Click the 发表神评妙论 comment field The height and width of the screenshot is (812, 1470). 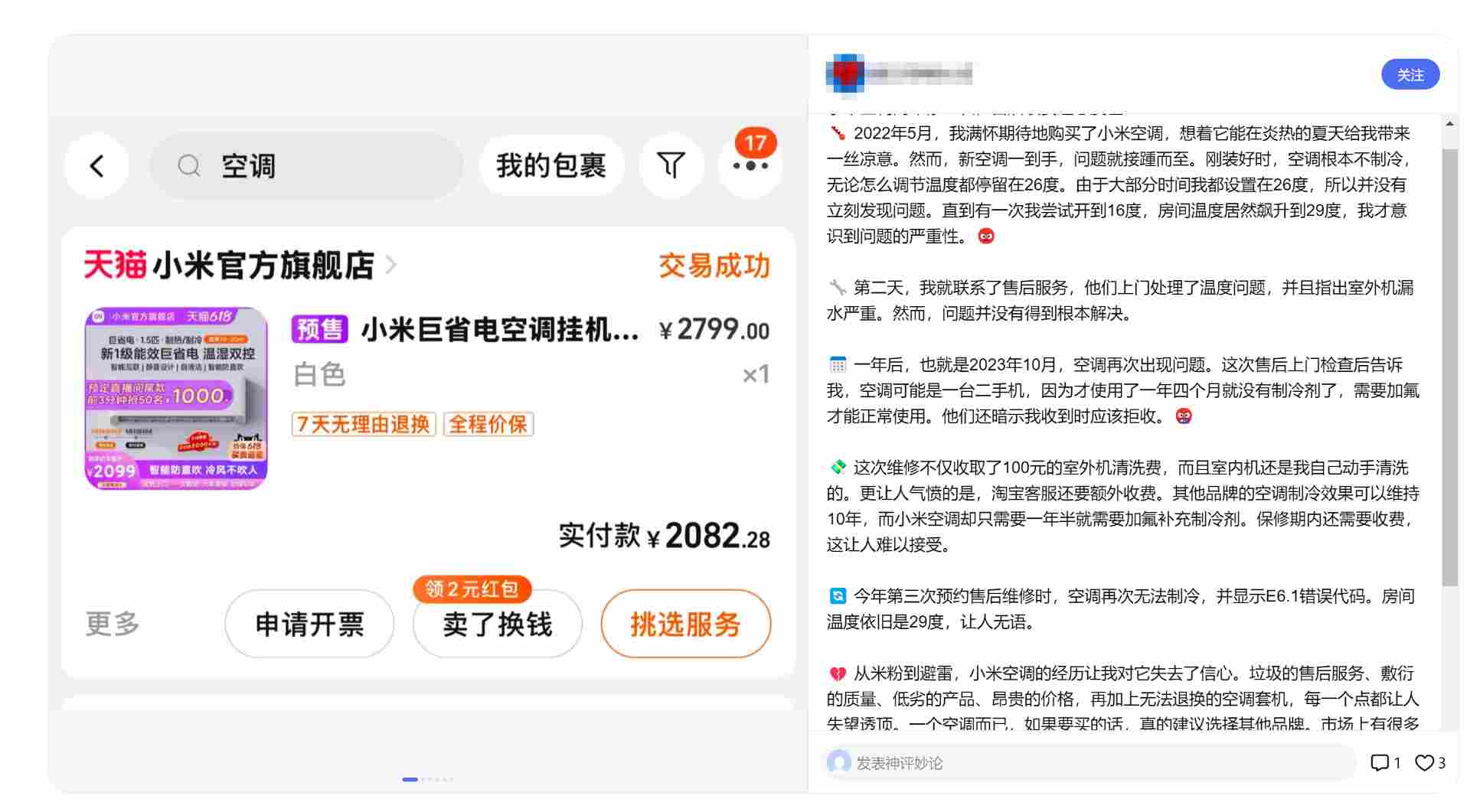pos(995,762)
